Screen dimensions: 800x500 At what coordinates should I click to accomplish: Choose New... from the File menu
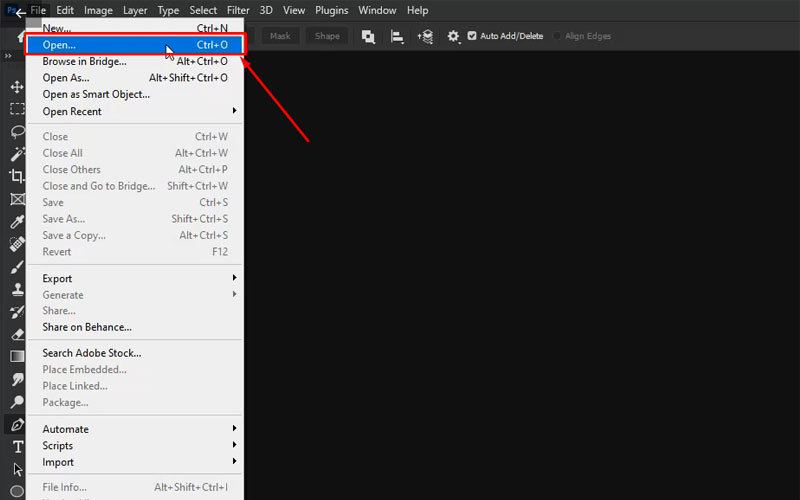(135, 28)
